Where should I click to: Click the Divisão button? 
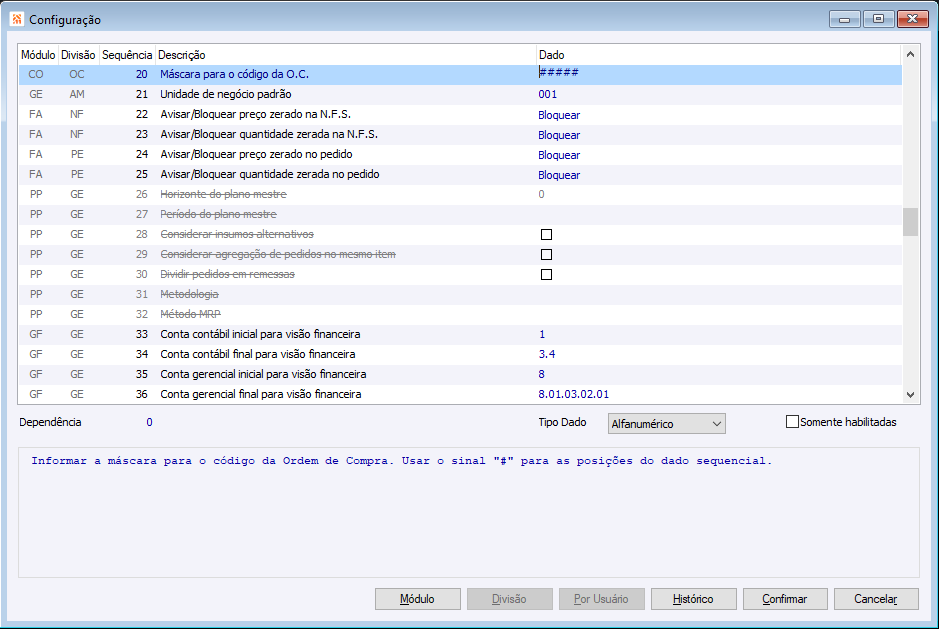[509, 599]
